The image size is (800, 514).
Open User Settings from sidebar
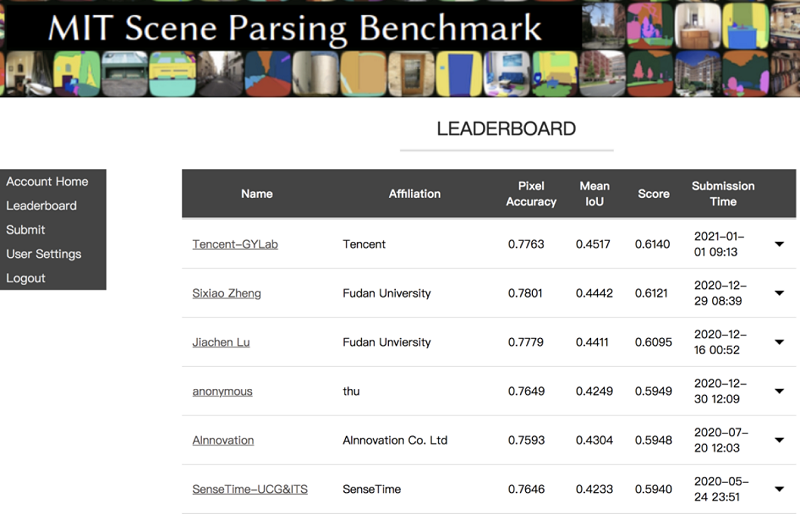(x=44, y=254)
